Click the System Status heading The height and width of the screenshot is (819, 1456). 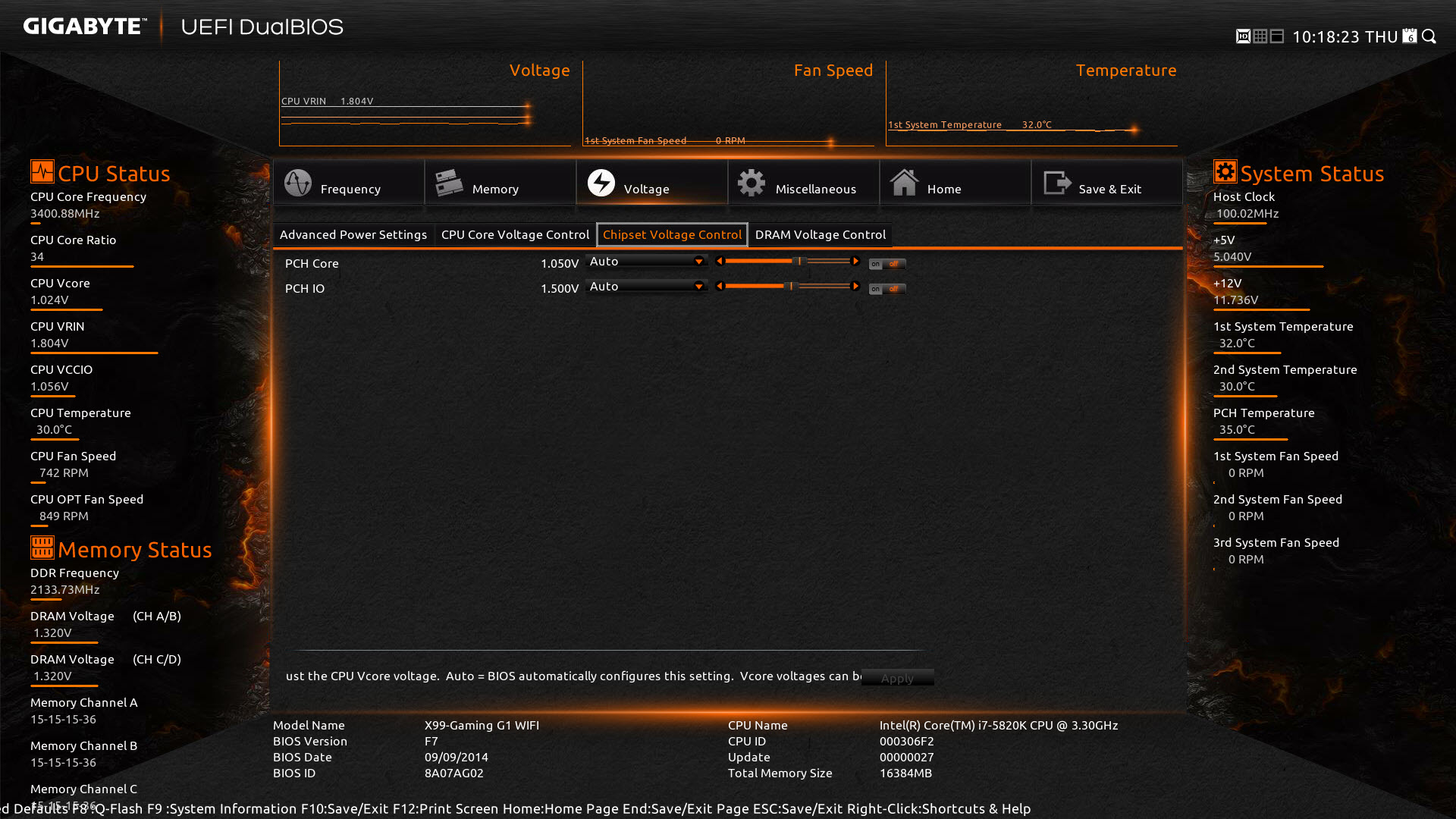[x=1312, y=173]
